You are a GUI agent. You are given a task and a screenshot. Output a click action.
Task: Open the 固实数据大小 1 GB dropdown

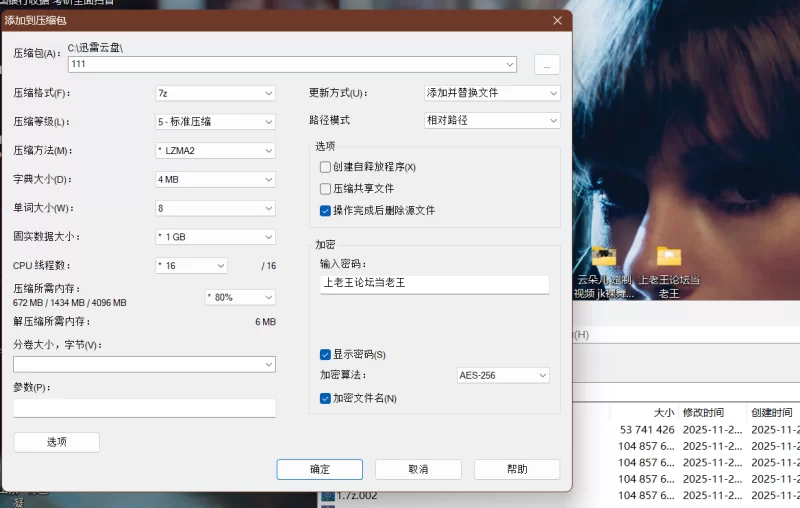[215, 237]
